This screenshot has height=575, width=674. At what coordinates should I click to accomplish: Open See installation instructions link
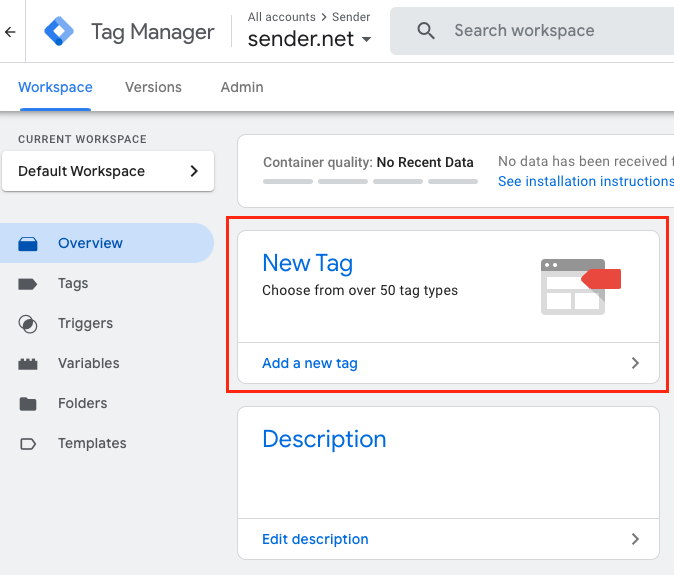click(585, 181)
